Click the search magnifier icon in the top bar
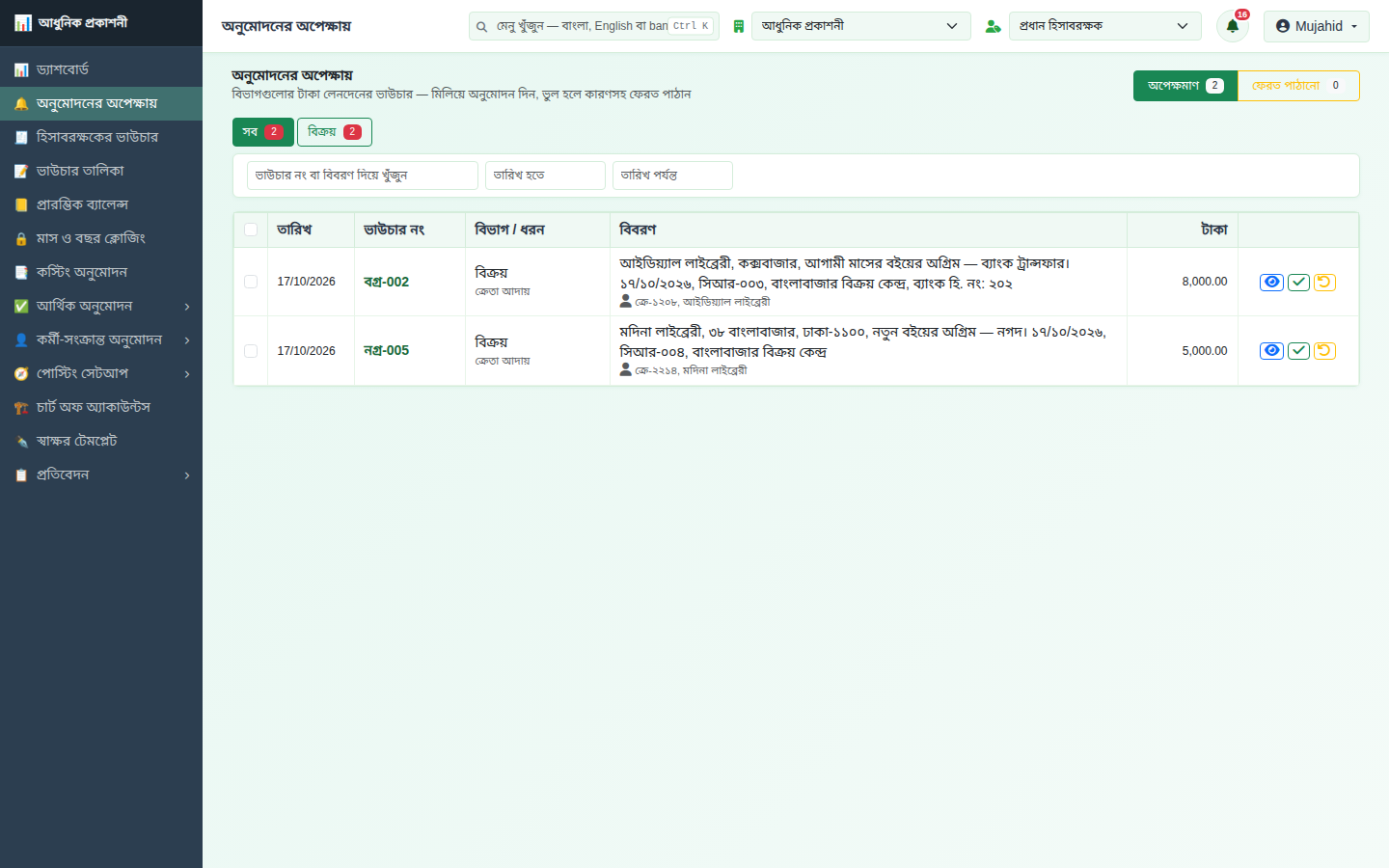Screen dimensions: 1389x868 tap(481, 26)
